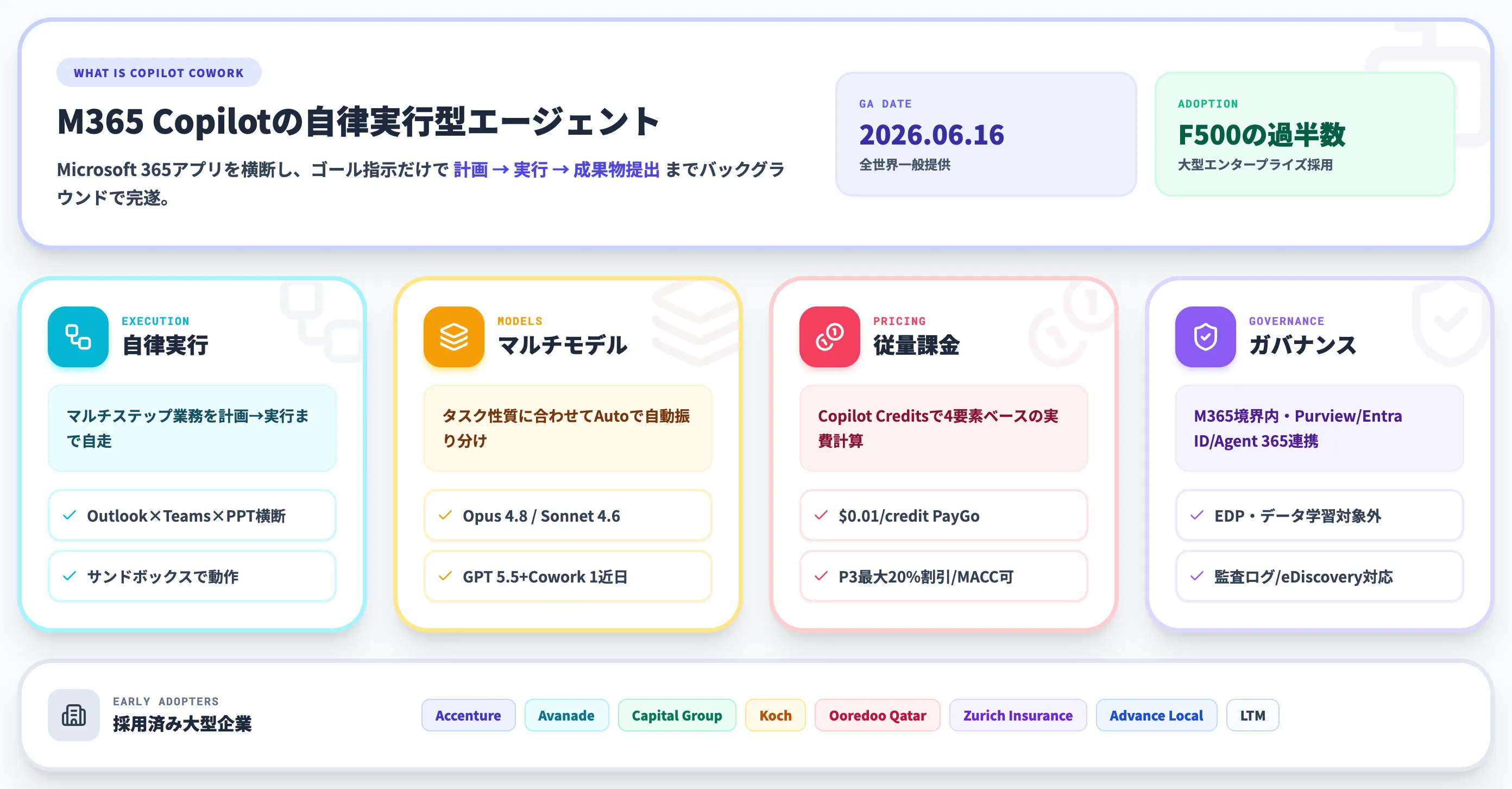Click the マルチステップ業務 summary box

click(192, 428)
